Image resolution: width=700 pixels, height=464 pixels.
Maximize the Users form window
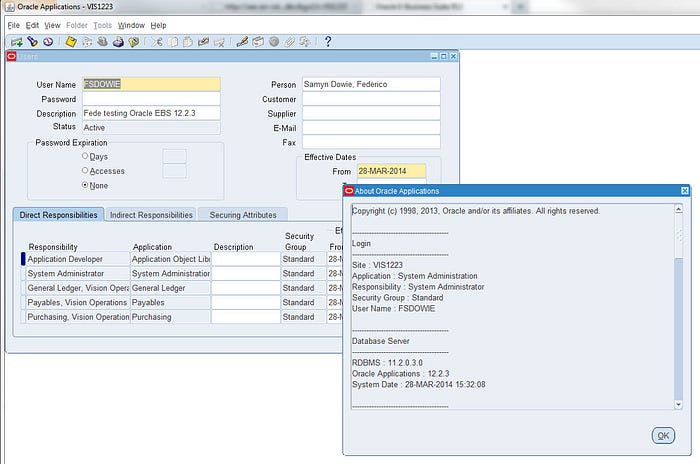coord(443,56)
